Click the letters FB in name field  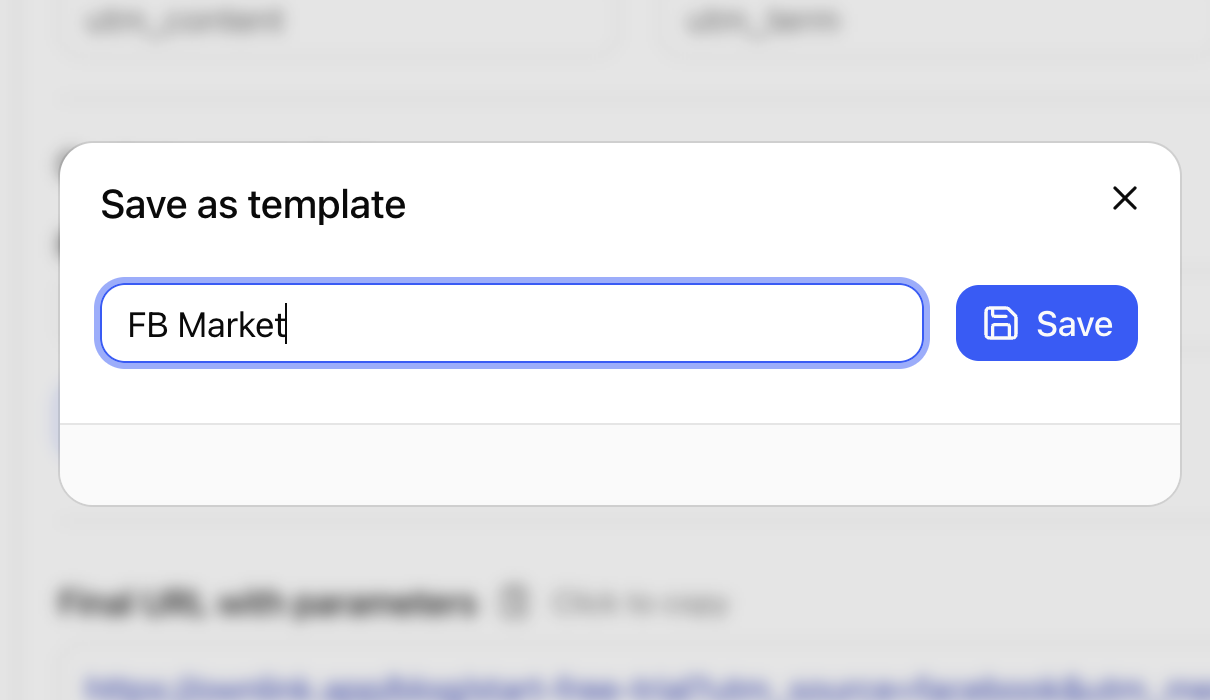[148, 324]
